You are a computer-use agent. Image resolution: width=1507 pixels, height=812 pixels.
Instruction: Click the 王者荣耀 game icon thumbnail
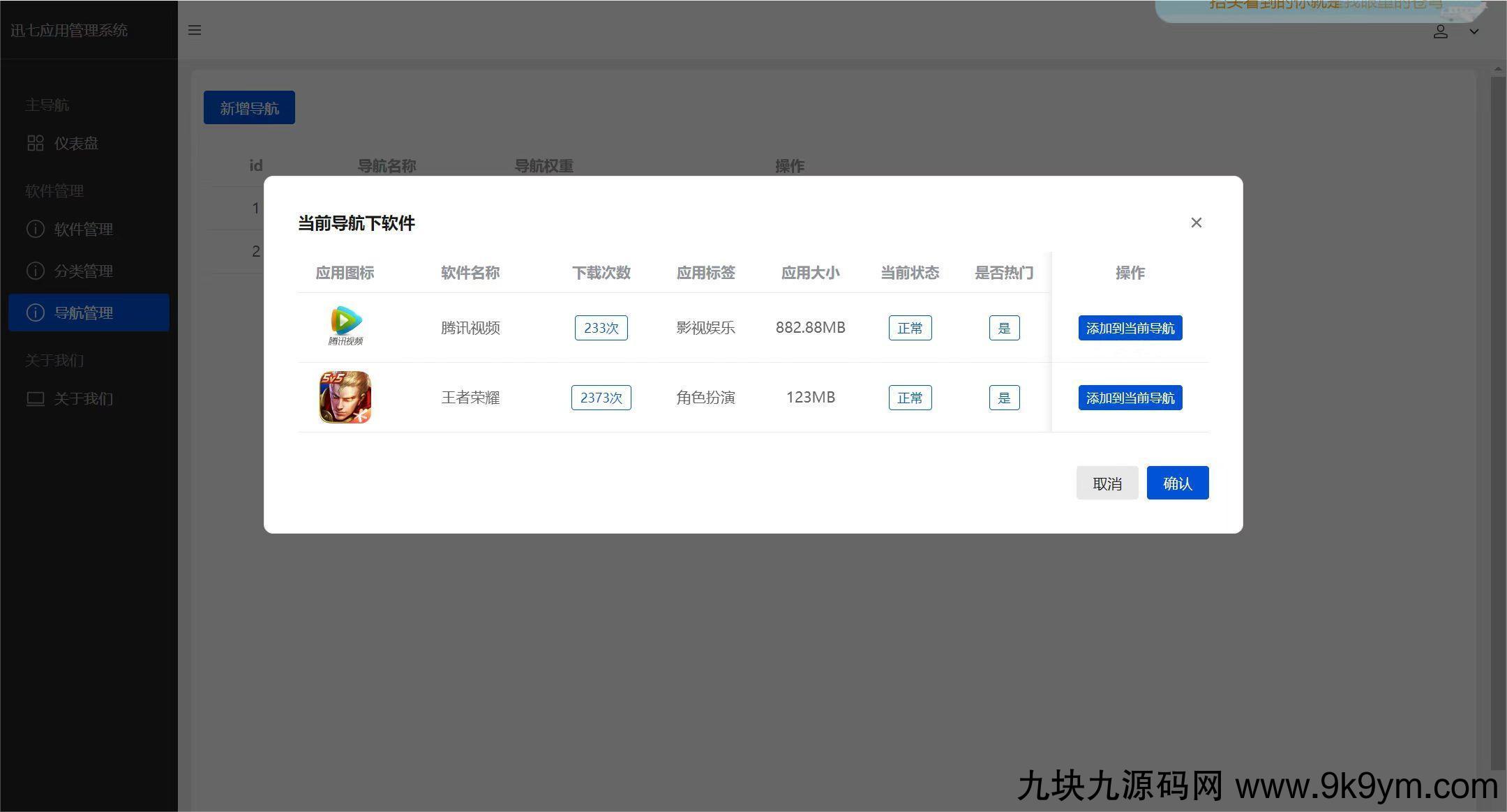tap(345, 397)
